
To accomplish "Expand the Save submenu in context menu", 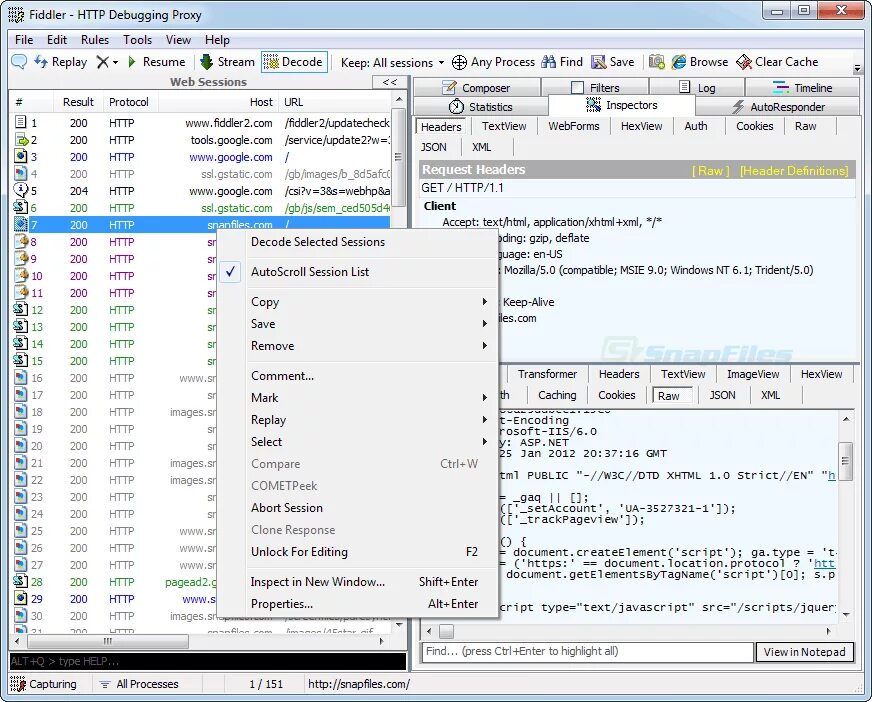I will coord(358,324).
